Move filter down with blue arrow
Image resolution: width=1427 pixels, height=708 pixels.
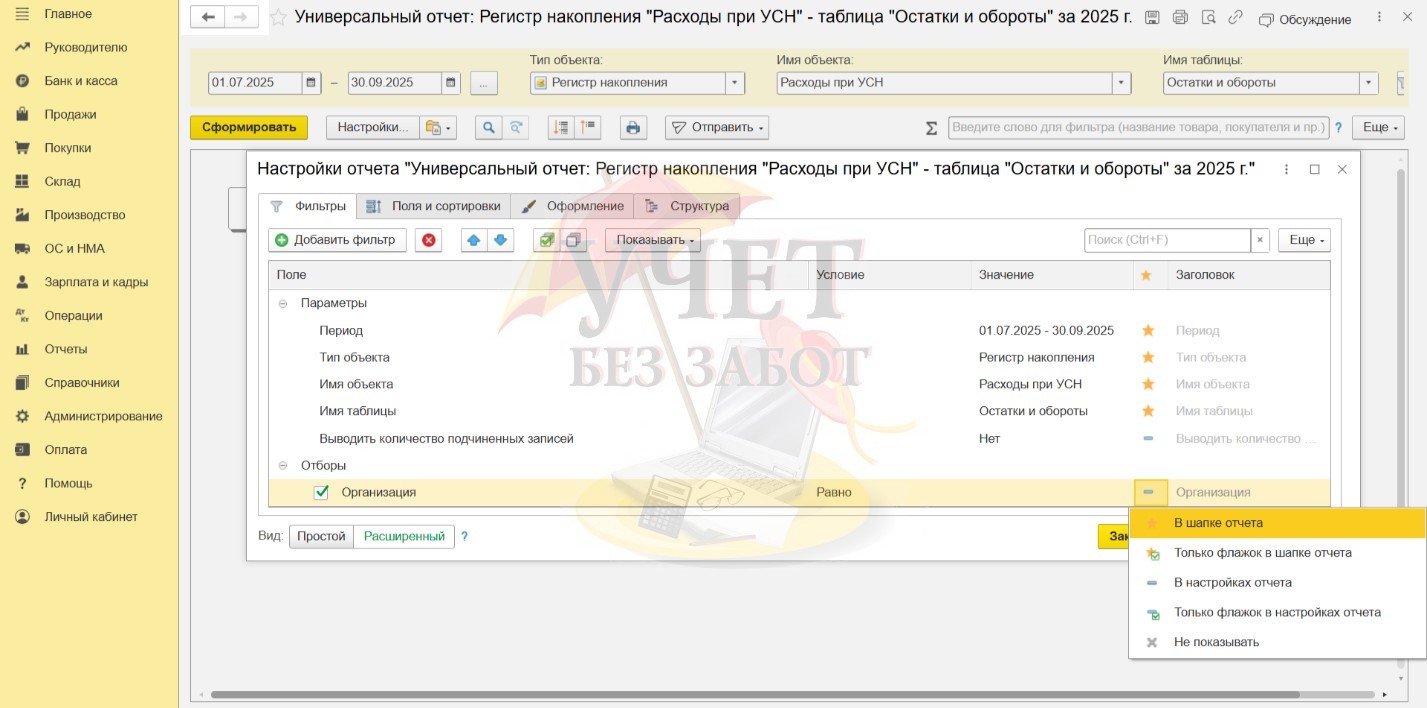(500, 240)
